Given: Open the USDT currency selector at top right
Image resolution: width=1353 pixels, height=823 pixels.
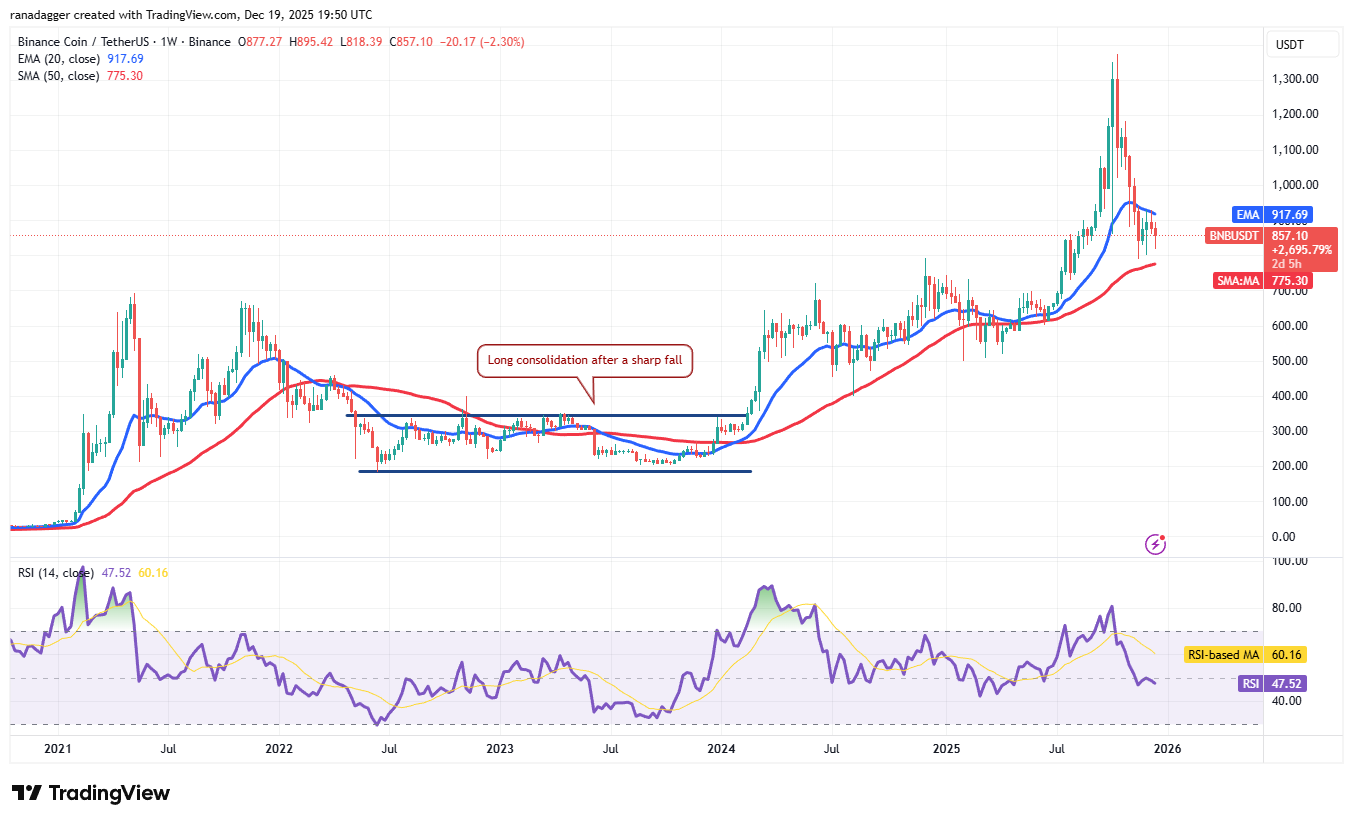Looking at the screenshot, I should pos(1302,44).
